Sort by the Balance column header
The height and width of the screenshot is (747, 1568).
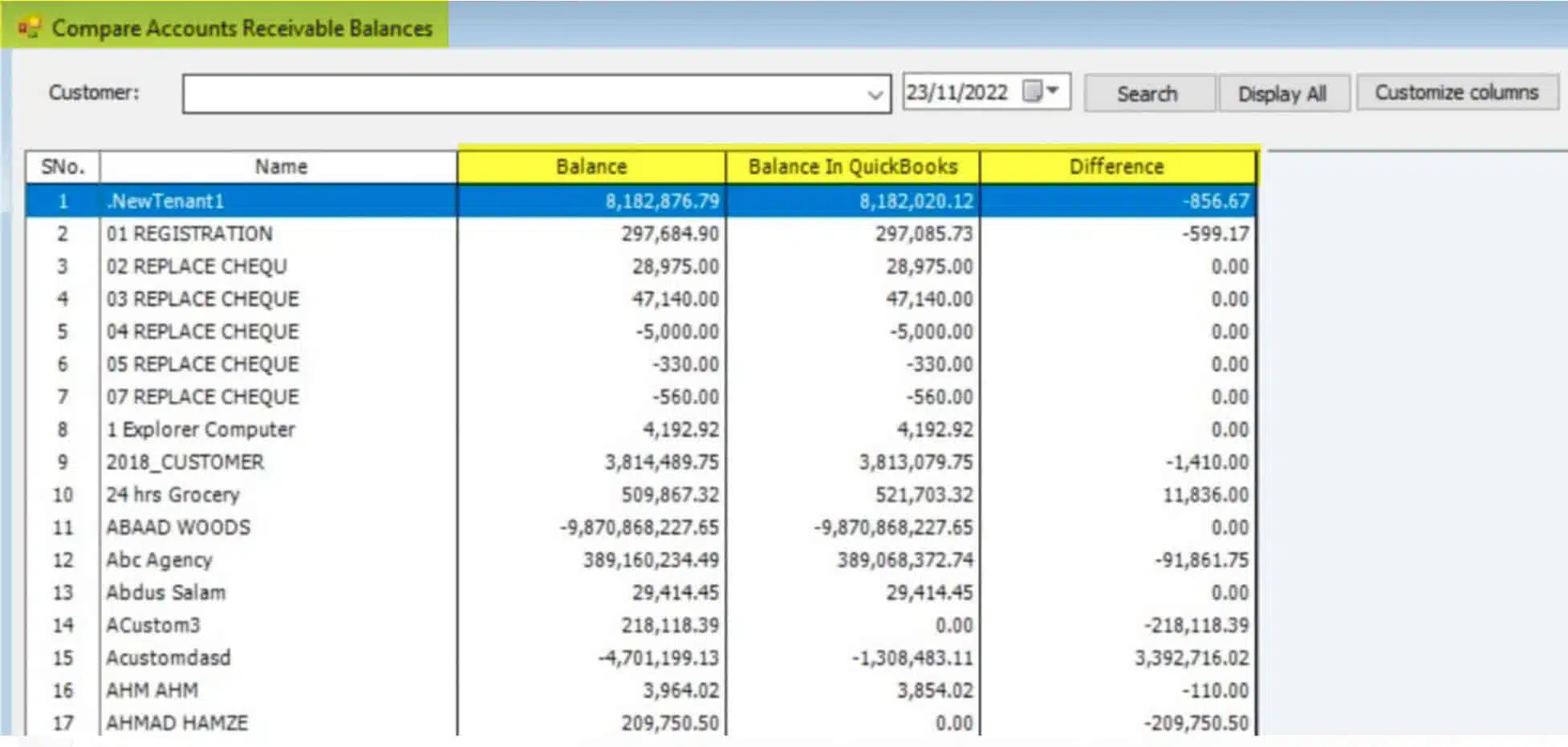point(591,167)
